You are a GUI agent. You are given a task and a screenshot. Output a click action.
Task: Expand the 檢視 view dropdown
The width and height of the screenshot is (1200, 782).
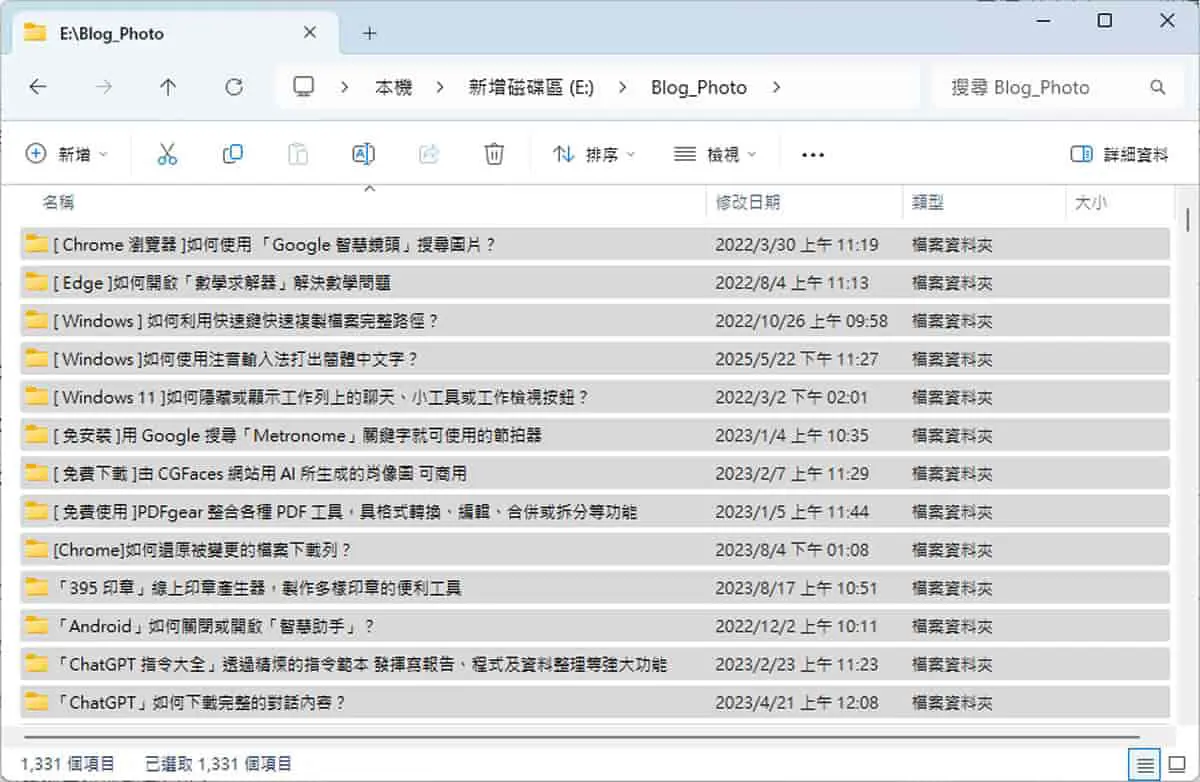tap(716, 154)
